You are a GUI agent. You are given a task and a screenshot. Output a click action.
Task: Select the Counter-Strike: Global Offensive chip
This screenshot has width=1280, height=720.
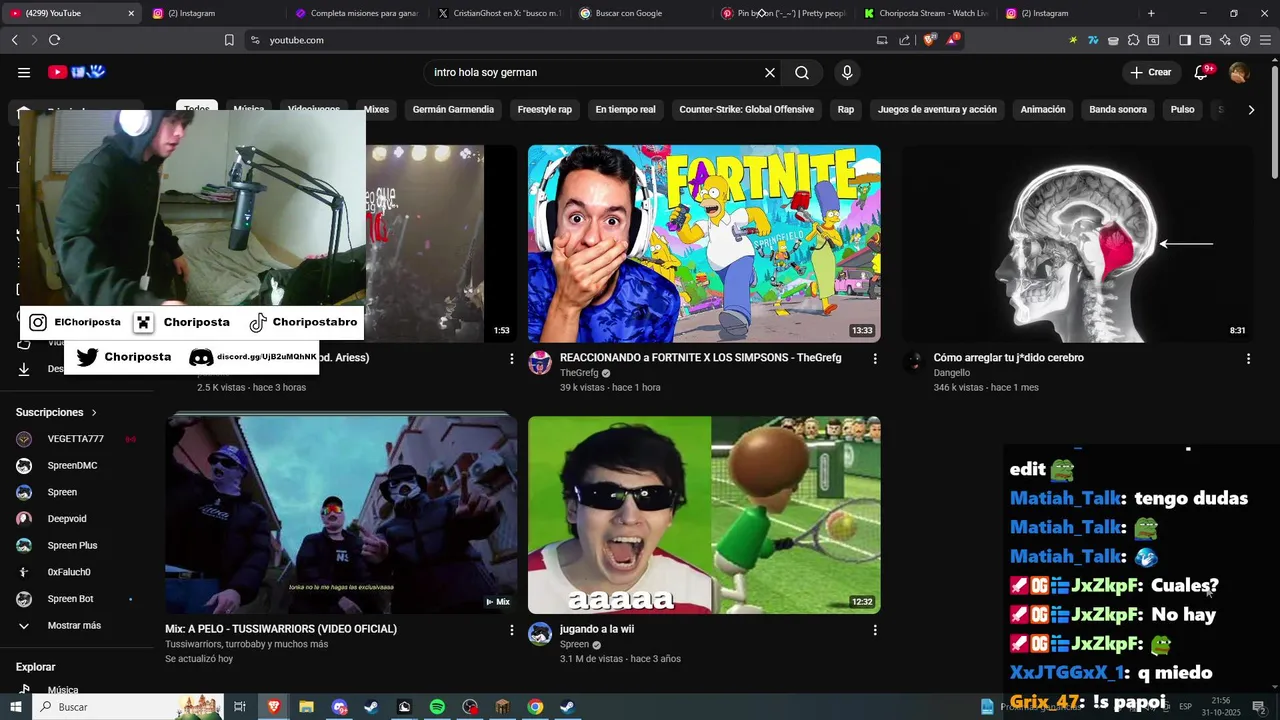point(747,110)
